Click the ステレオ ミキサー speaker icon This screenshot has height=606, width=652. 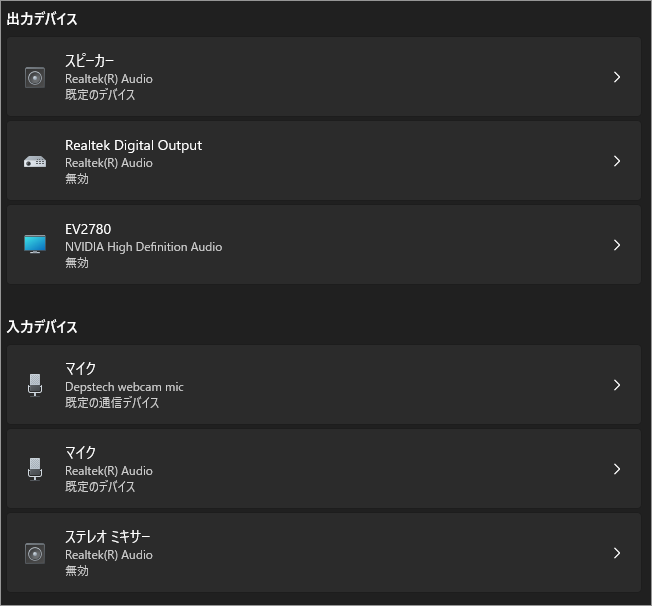click(35, 553)
